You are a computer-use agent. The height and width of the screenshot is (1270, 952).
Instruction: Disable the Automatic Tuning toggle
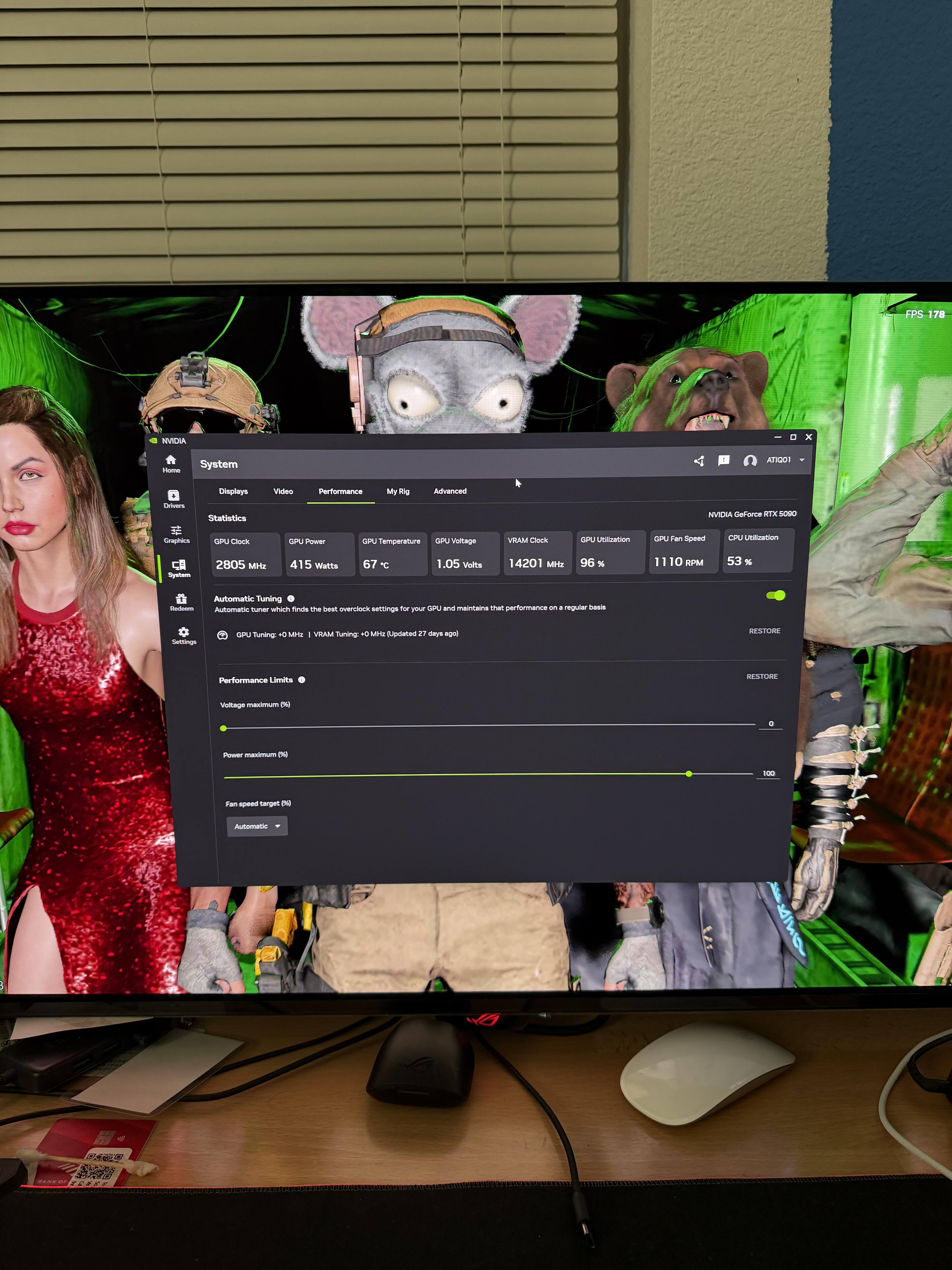pos(775,595)
